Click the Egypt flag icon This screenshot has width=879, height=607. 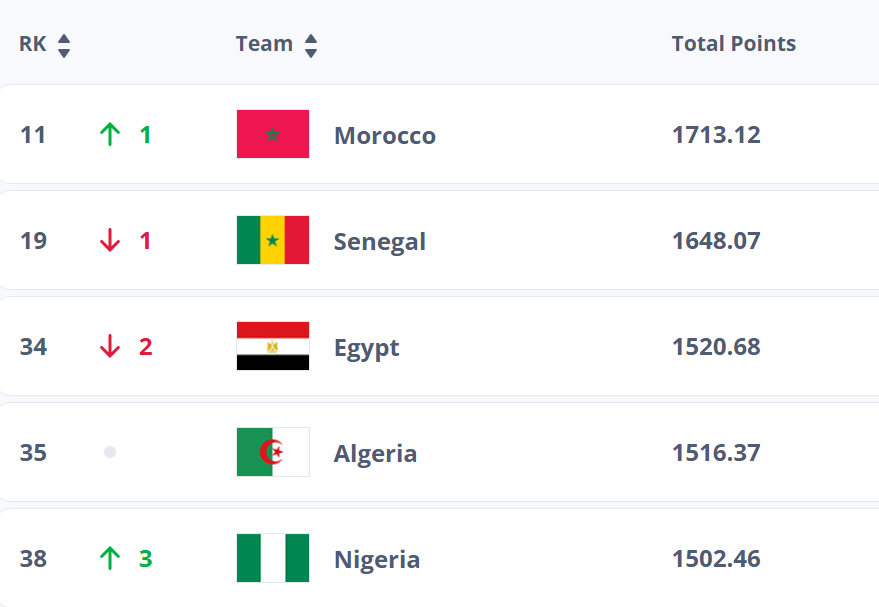[273, 346]
